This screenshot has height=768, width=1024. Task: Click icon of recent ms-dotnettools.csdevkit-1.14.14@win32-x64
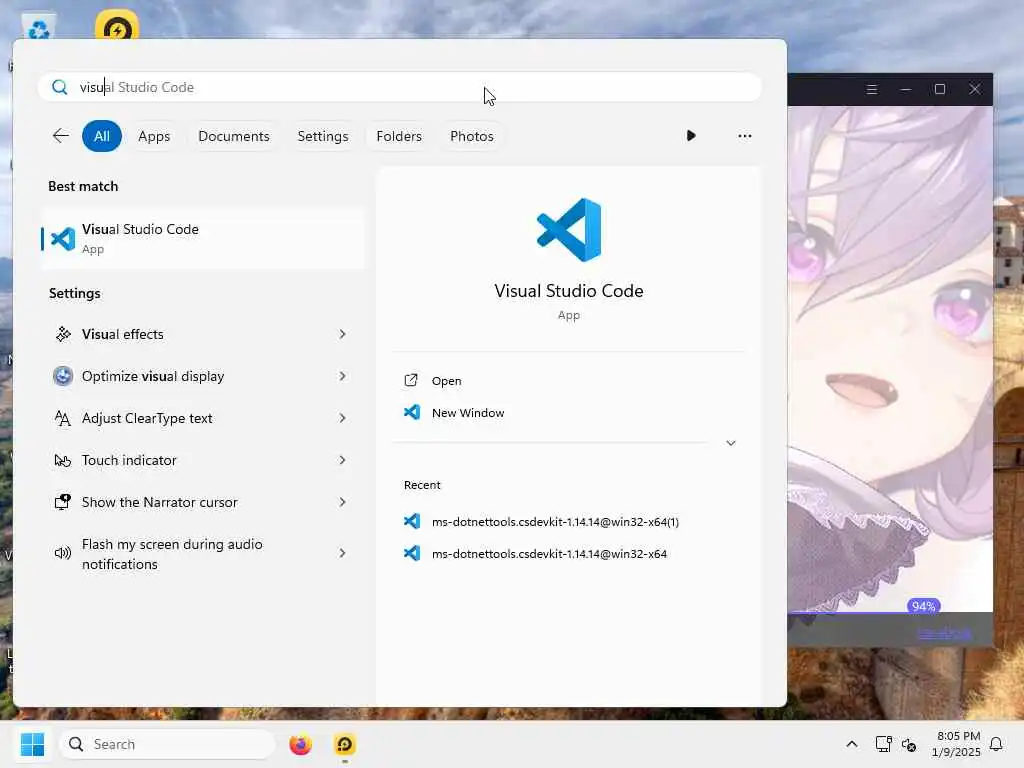(411, 553)
